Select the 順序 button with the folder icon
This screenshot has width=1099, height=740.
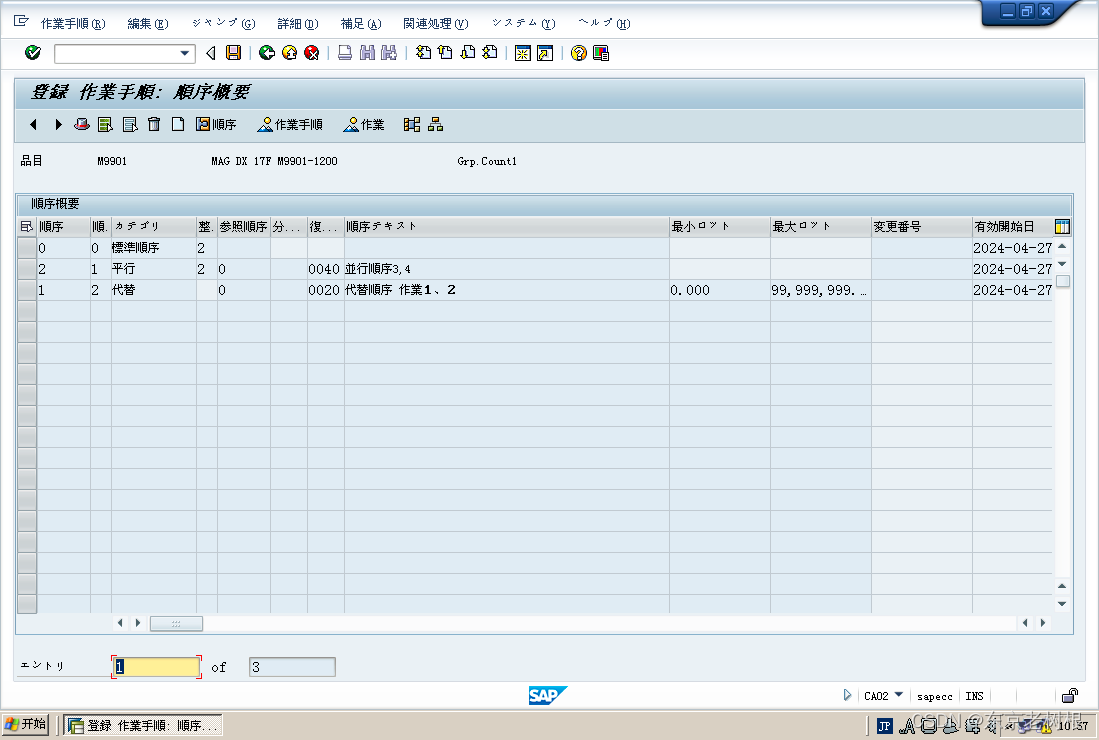[x=215, y=124]
